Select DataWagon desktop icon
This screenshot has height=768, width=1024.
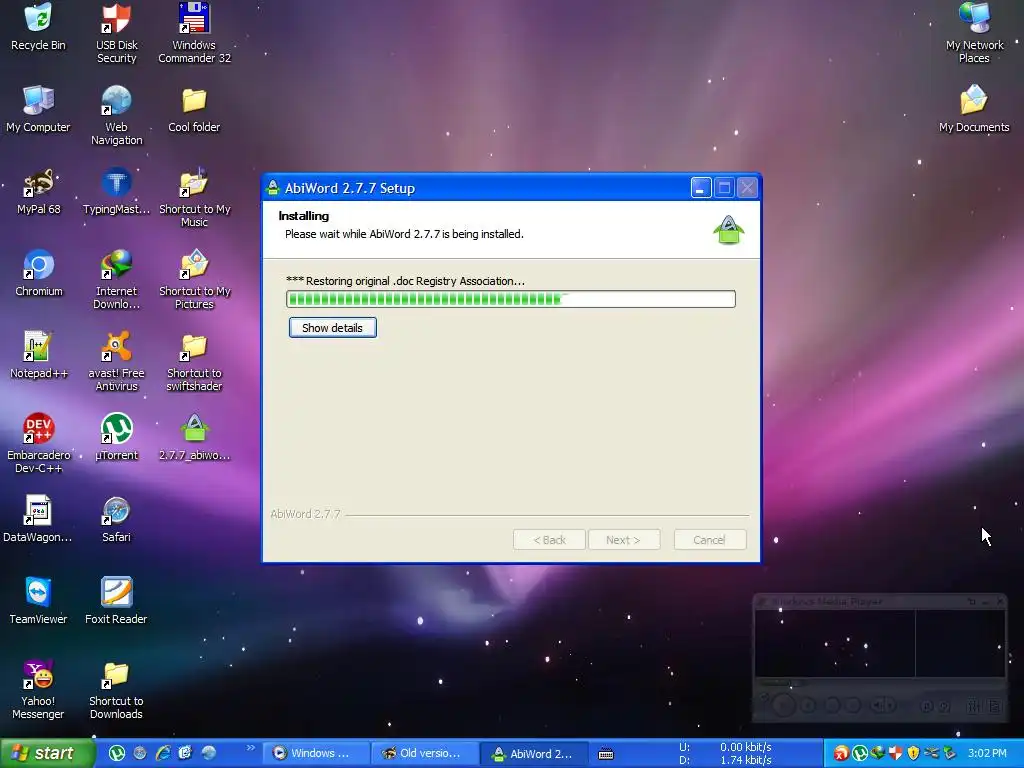[38, 519]
